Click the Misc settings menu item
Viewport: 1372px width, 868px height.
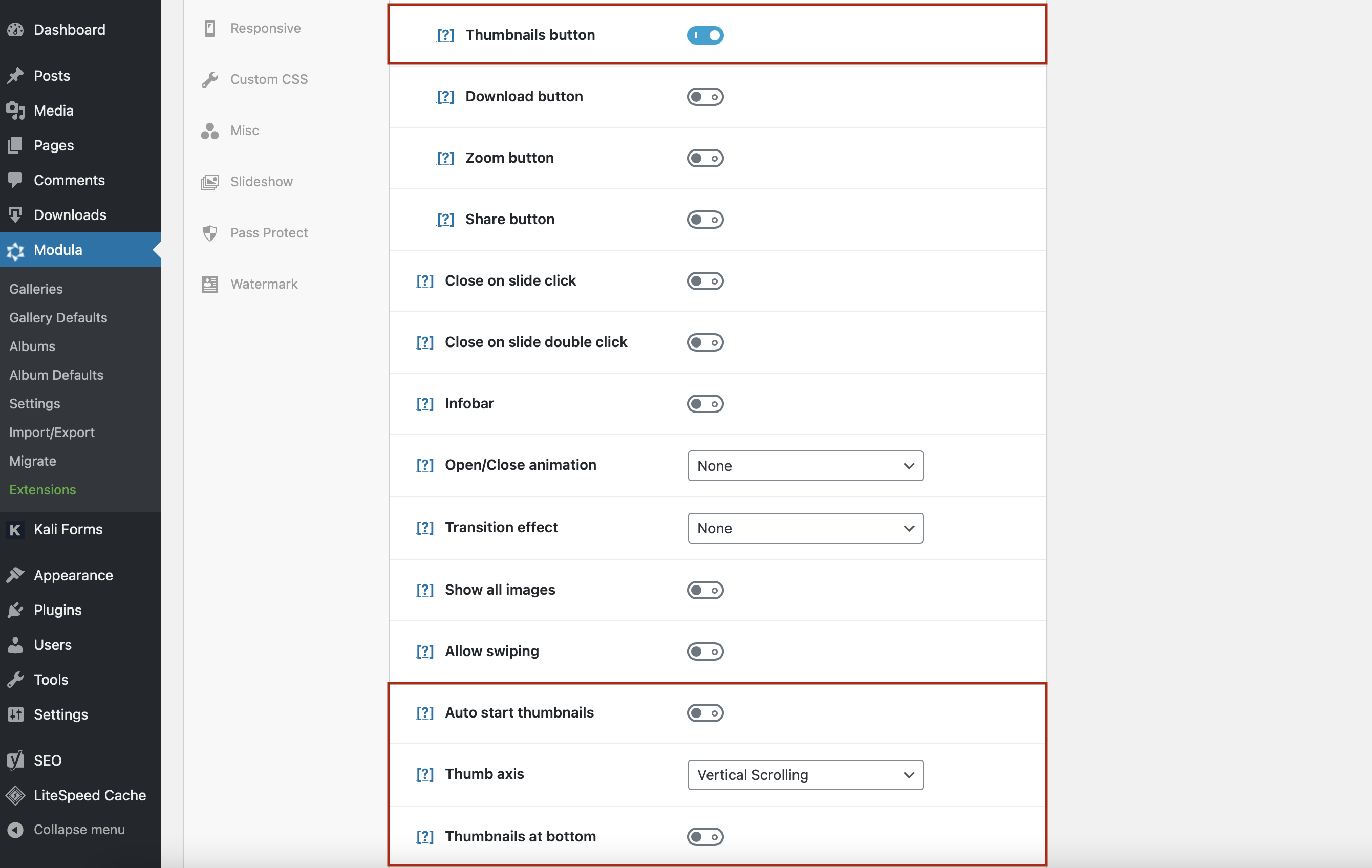[x=244, y=129]
